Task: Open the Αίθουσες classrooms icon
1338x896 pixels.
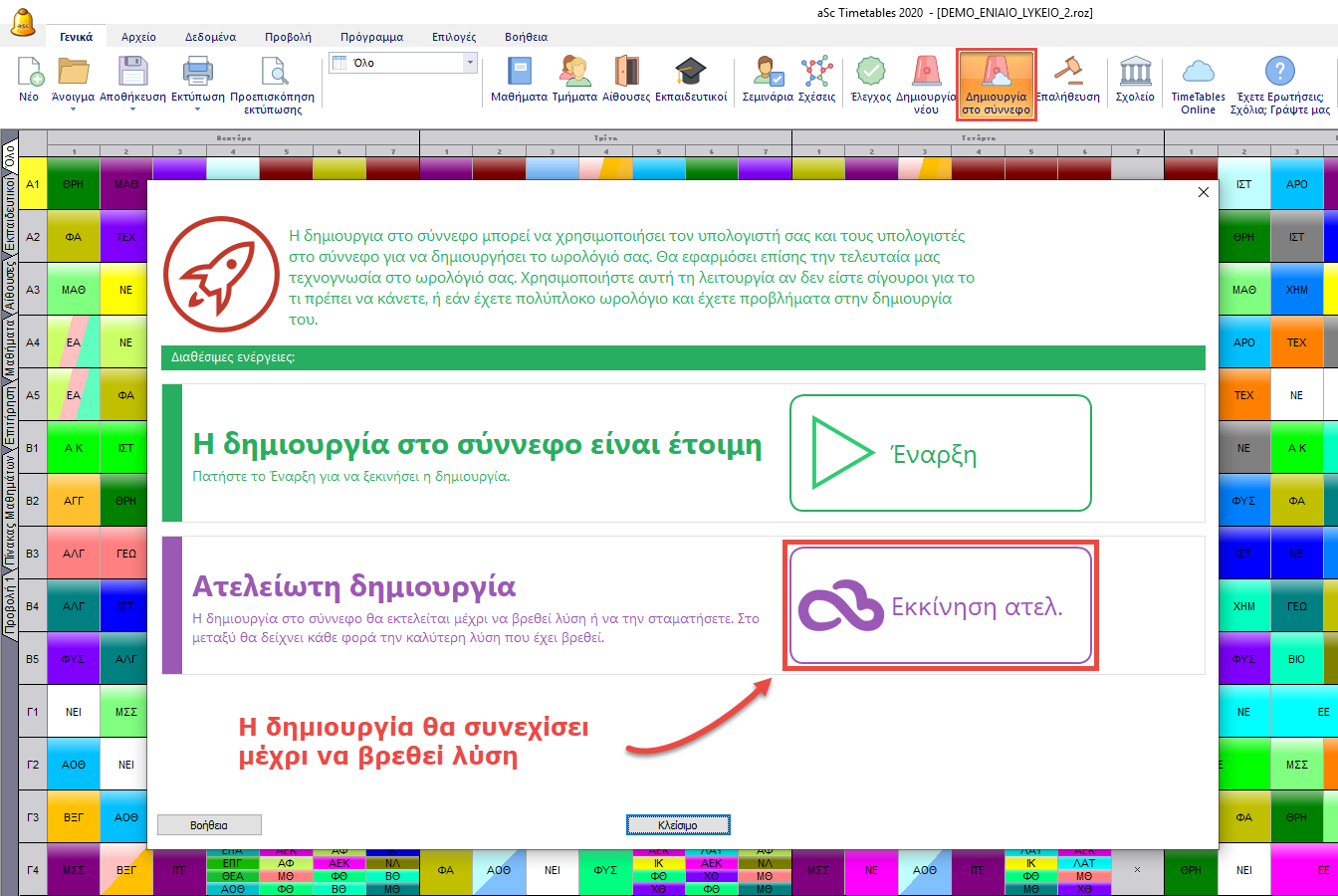Action: click(x=626, y=74)
